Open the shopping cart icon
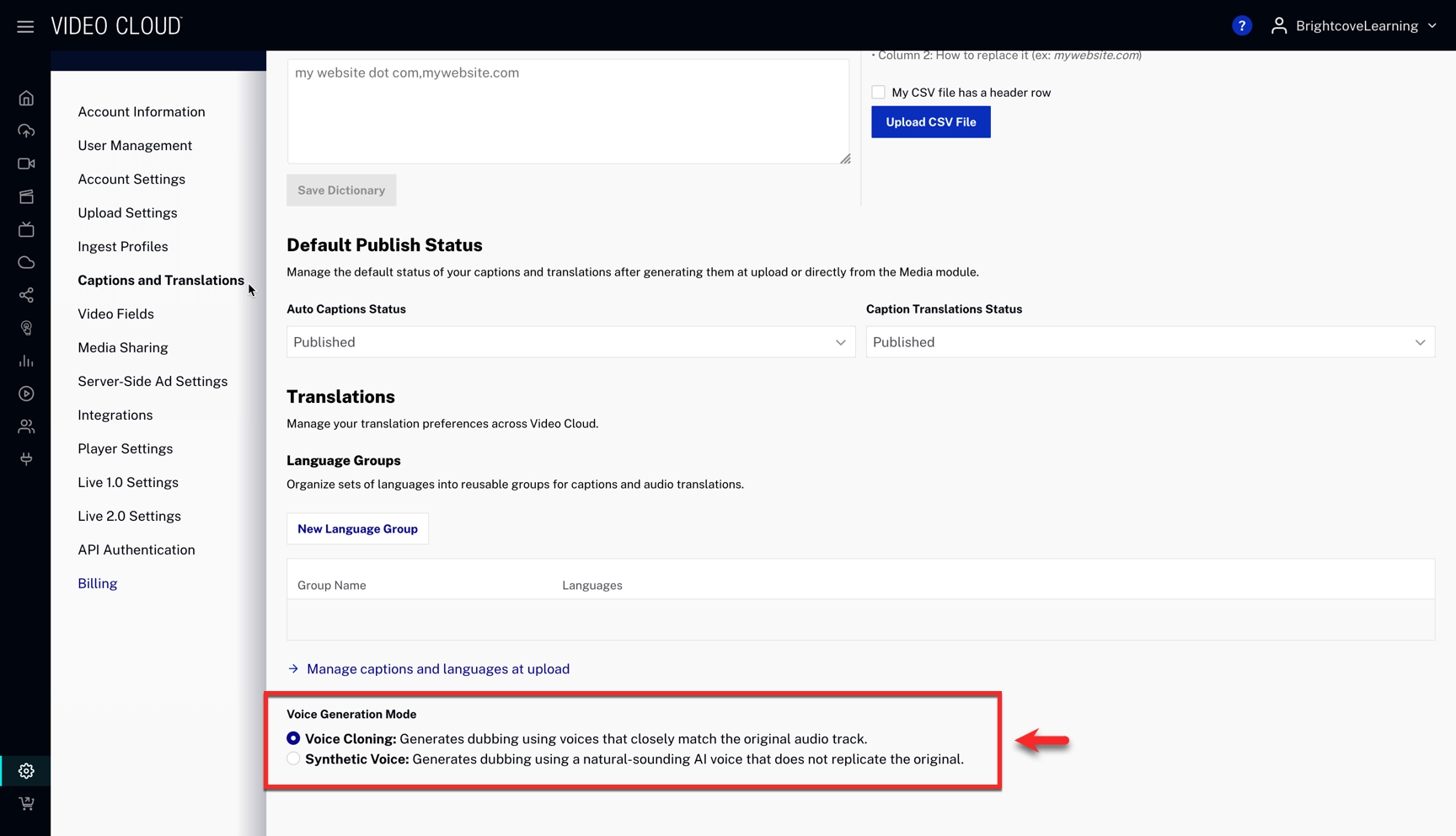 coord(26,803)
